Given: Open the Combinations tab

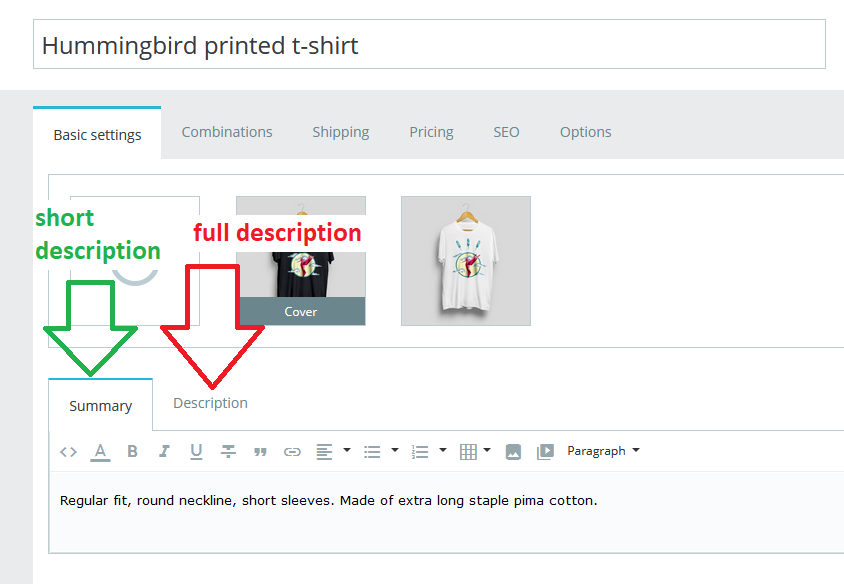Looking at the screenshot, I should click(x=227, y=132).
